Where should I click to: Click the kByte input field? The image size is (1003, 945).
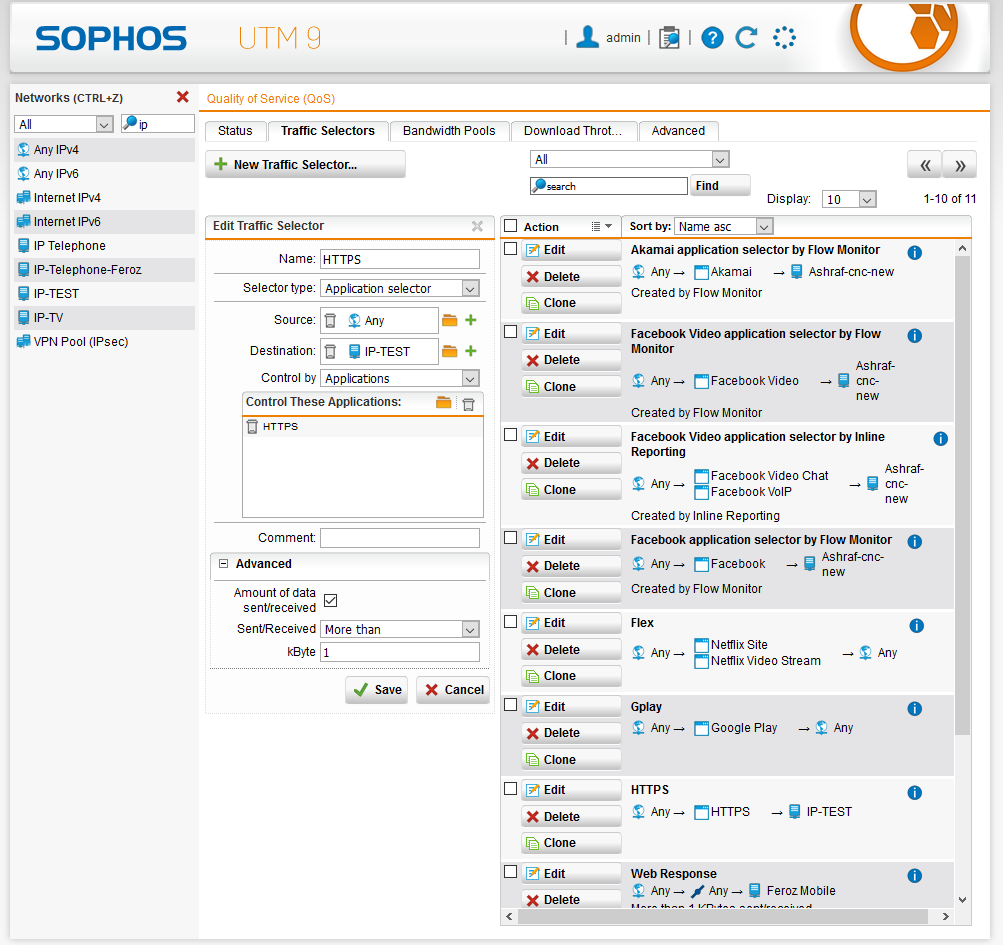point(400,653)
